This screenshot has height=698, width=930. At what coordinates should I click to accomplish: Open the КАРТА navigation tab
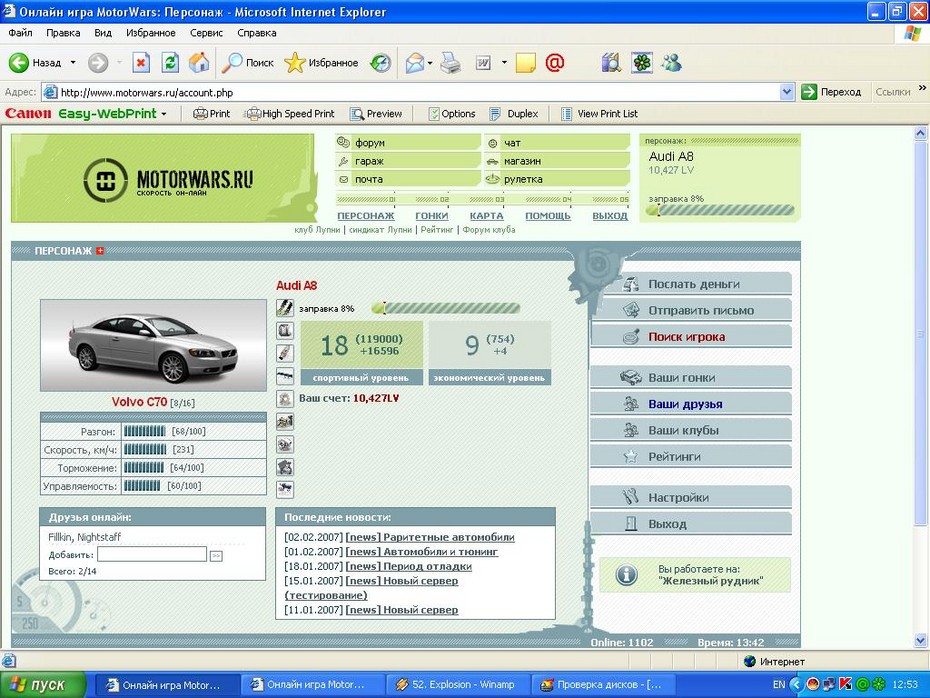pyautogui.click(x=486, y=216)
